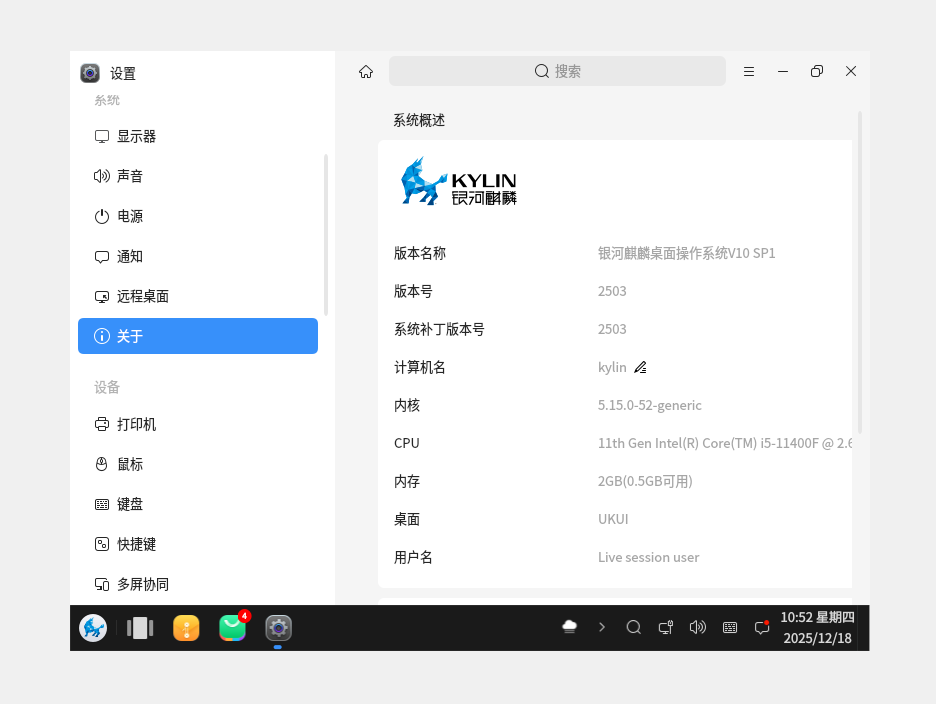Launch the orange archive manager taskbar app
The image size is (936, 704).
[186, 628]
